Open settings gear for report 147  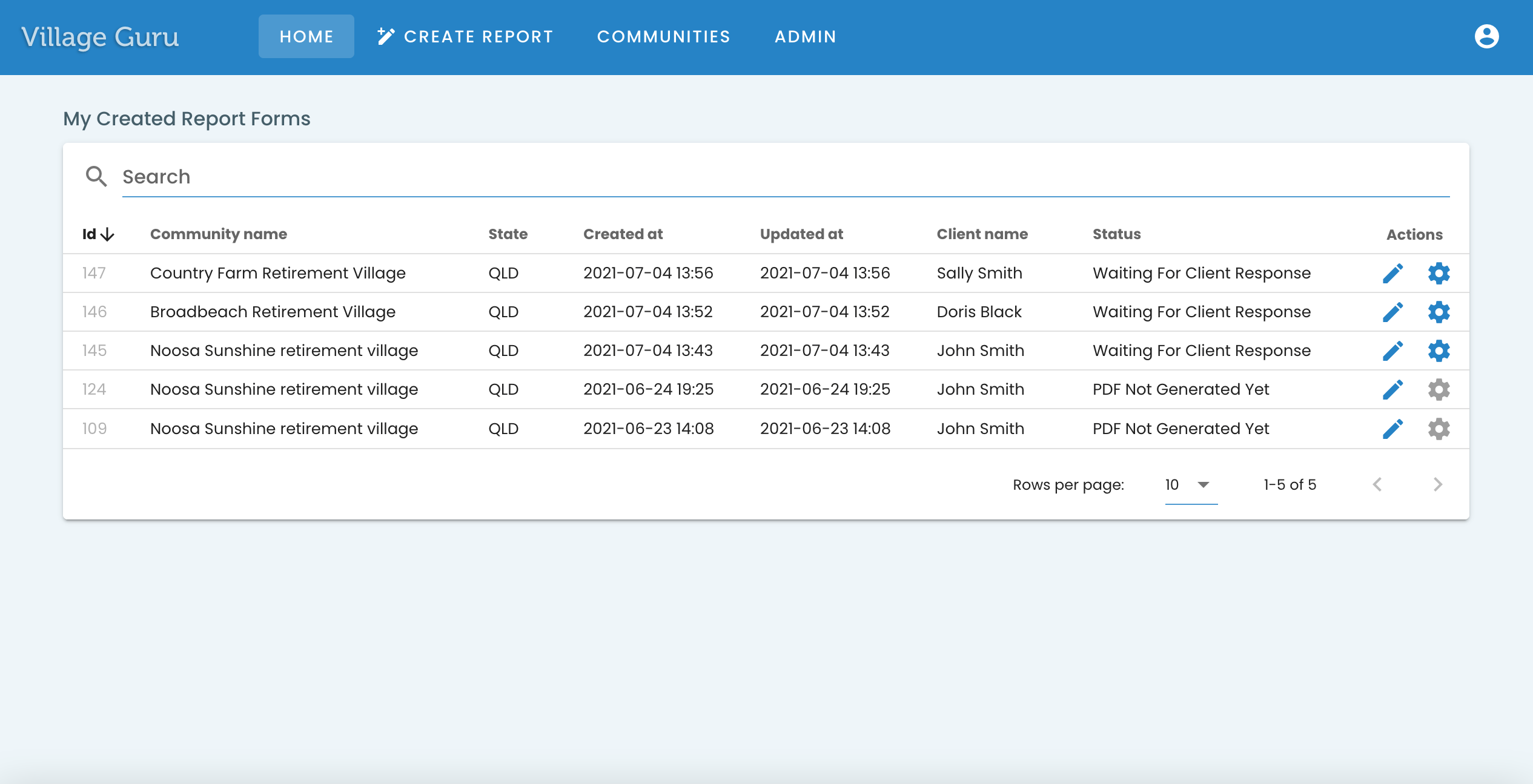1439,273
